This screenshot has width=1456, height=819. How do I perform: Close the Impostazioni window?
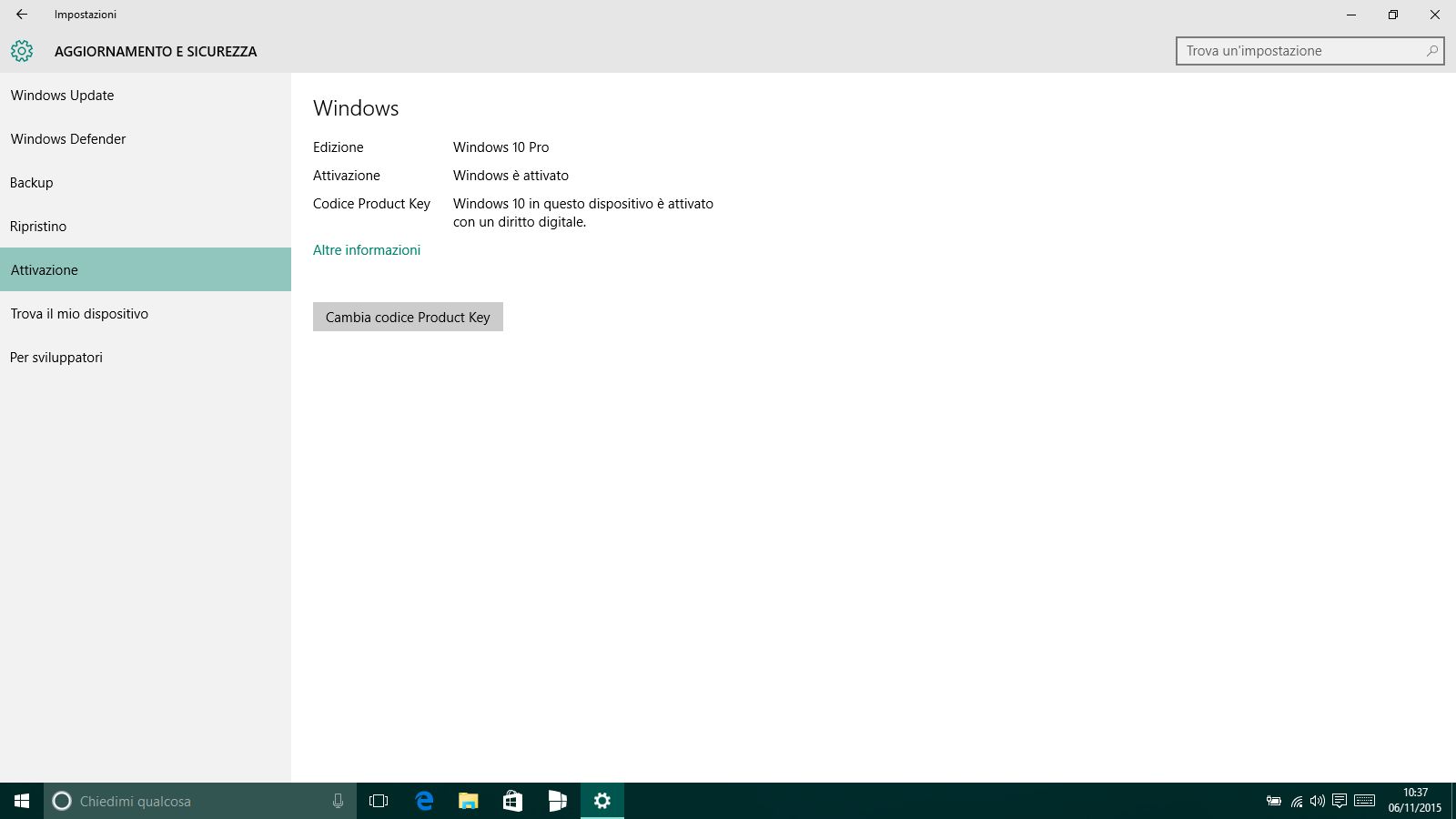click(x=1435, y=15)
